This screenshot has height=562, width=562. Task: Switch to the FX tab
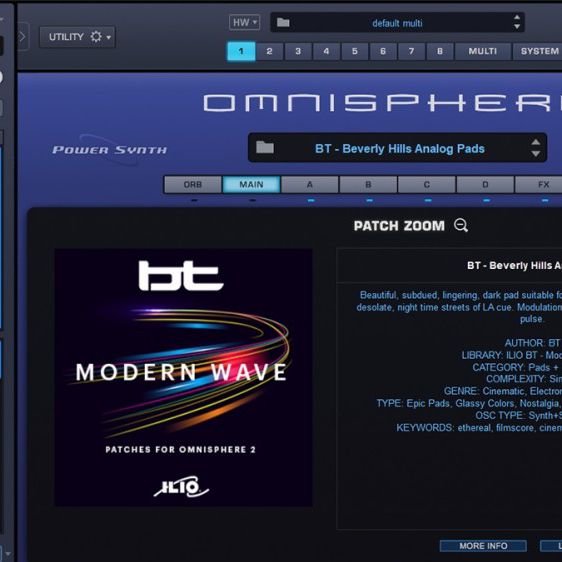pos(539,185)
